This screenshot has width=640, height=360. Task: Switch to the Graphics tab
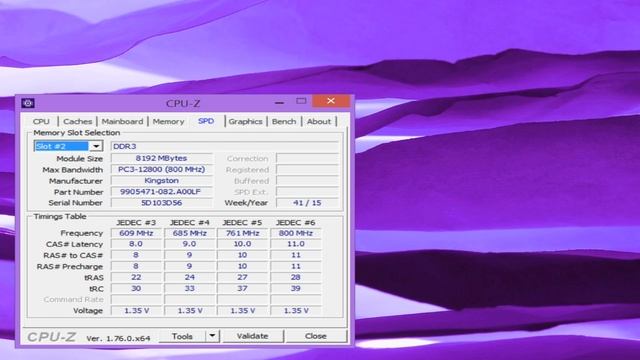tap(245, 121)
